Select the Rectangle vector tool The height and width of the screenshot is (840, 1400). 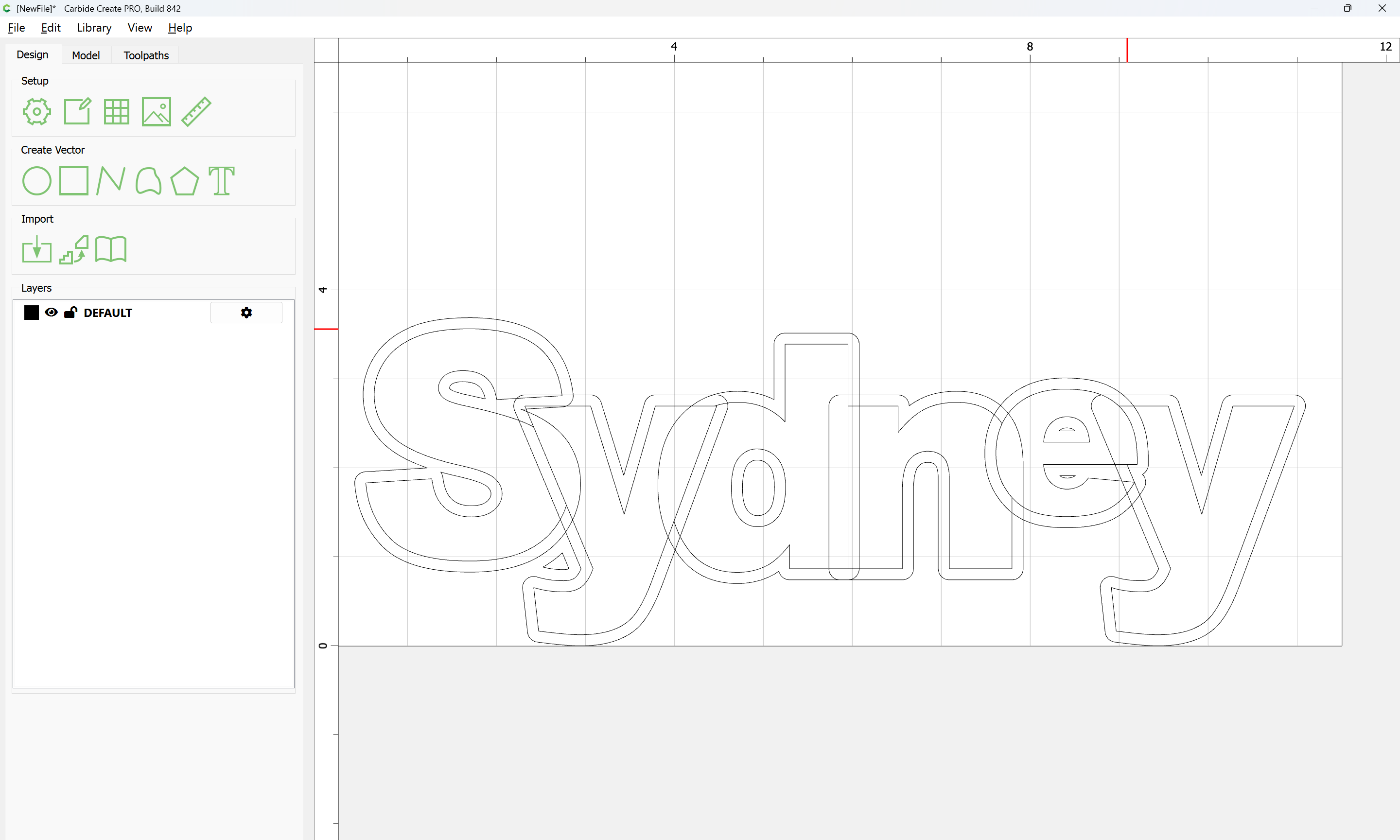(73, 181)
